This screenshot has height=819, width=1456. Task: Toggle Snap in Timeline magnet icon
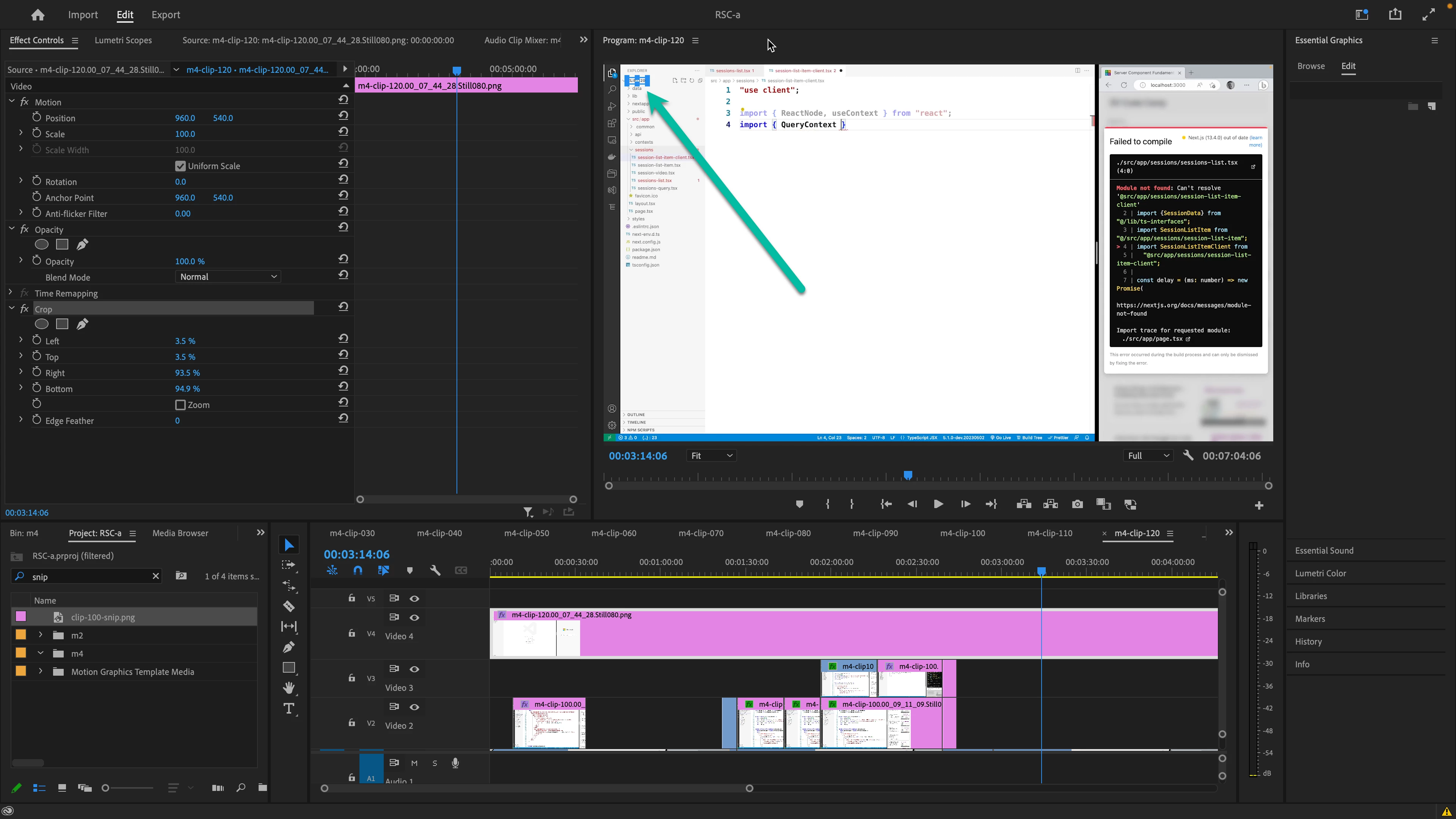point(358,570)
